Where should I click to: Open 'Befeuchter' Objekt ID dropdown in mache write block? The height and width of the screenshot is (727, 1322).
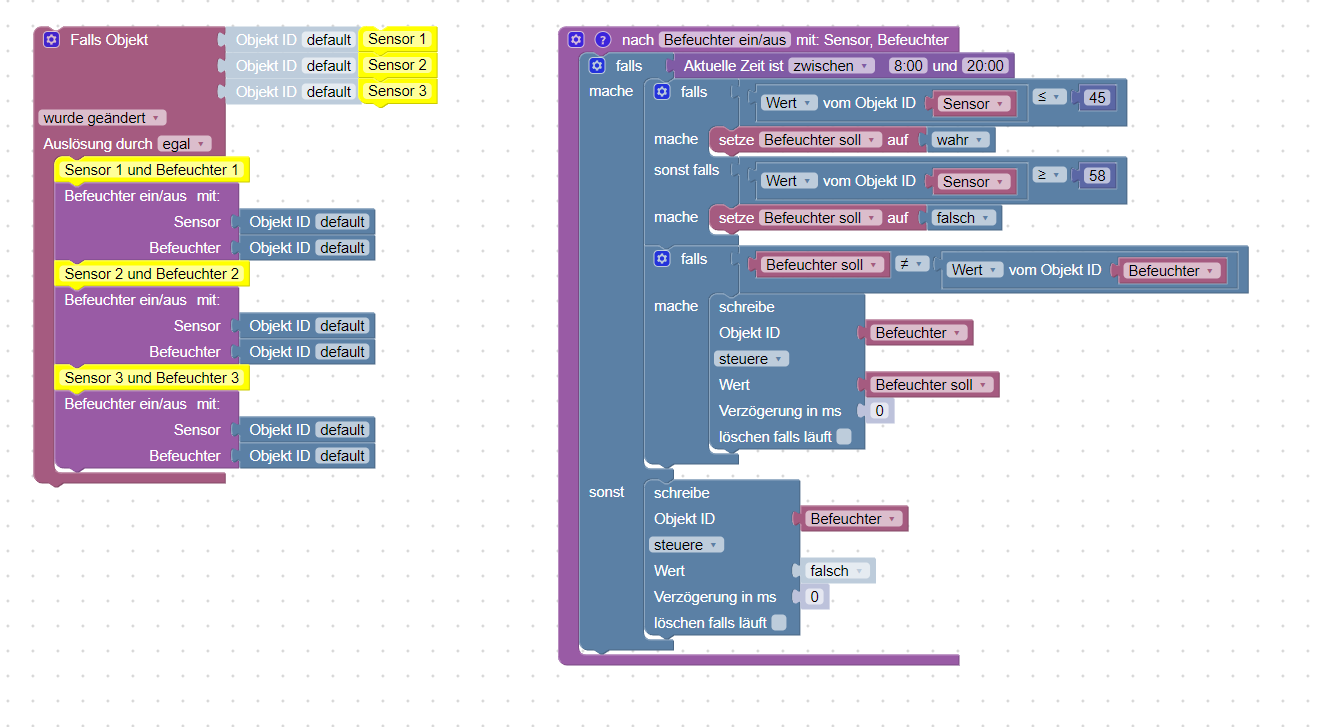point(918,333)
